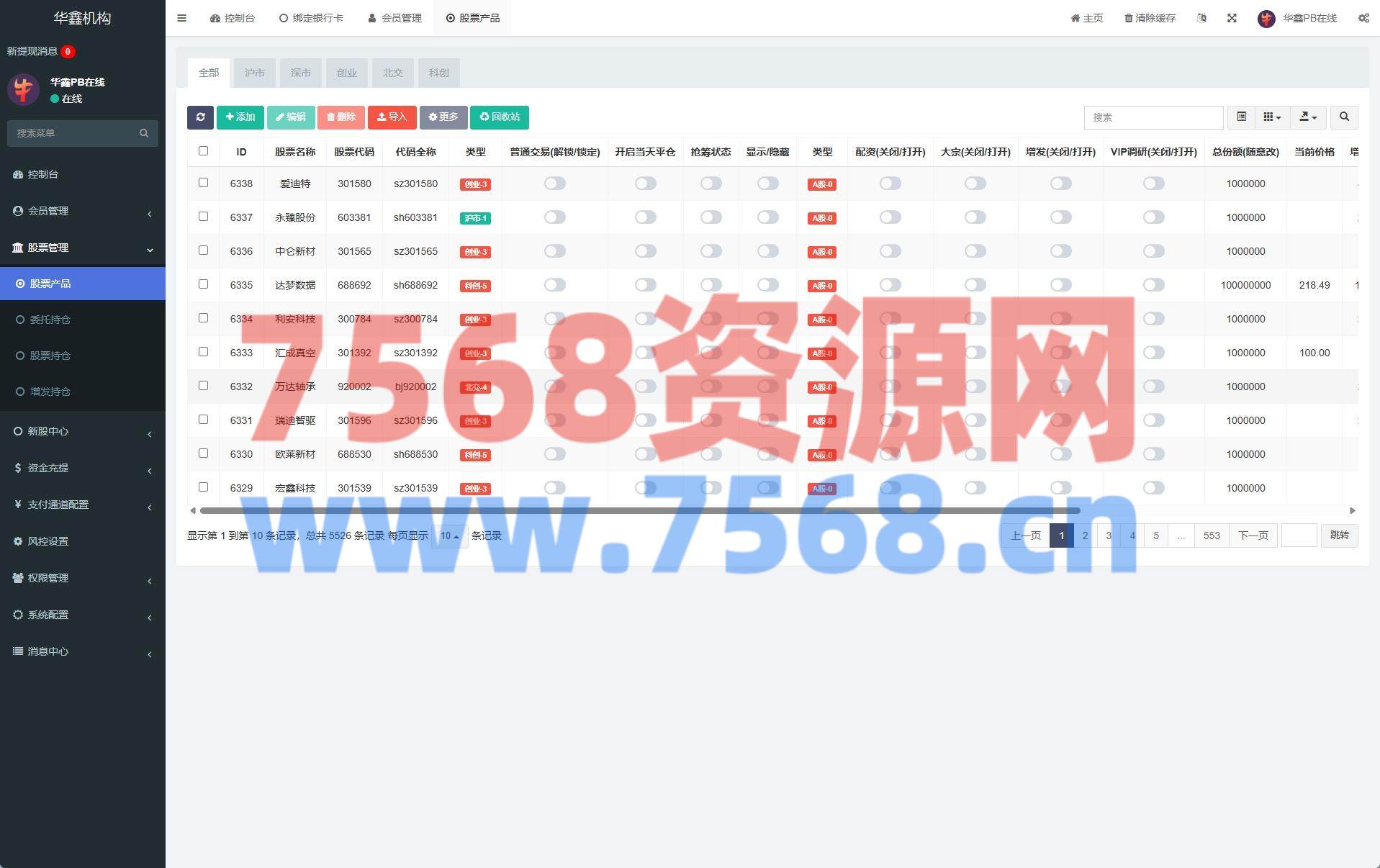The width and height of the screenshot is (1380, 868).
Task: Go to 下一页 in pagination
Action: click(1253, 535)
